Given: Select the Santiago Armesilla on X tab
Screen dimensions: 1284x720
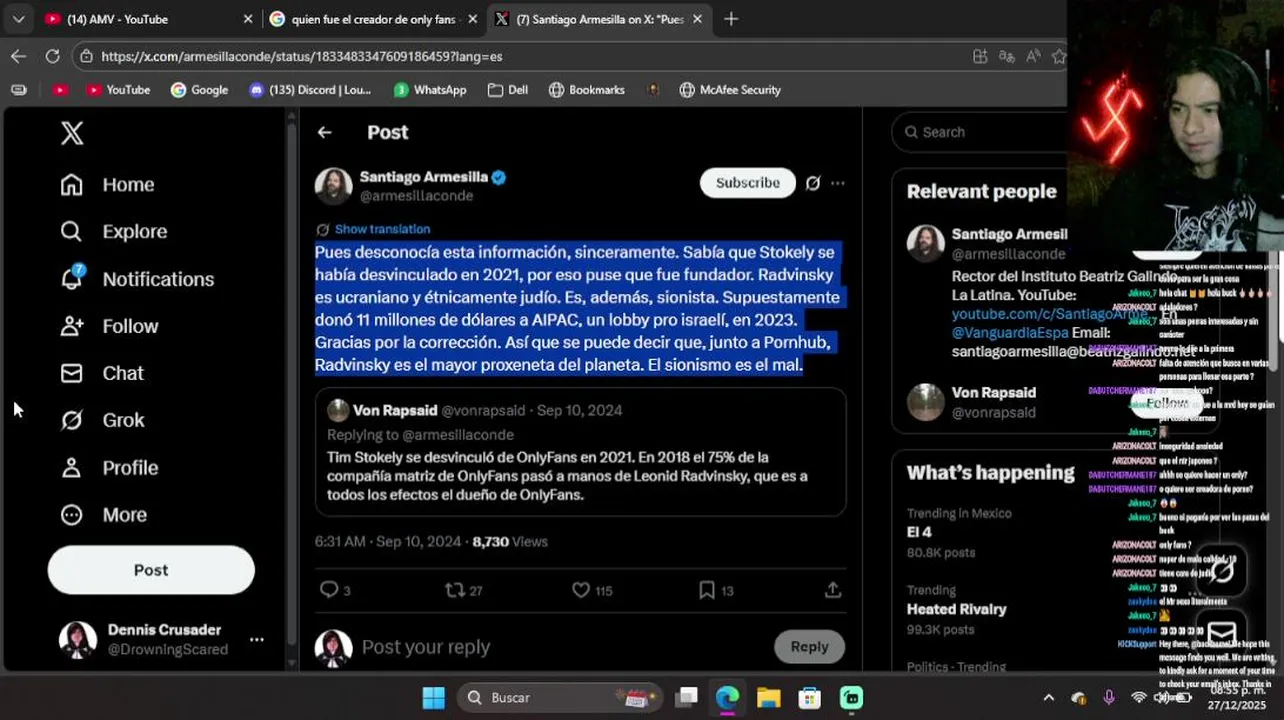Looking at the screenshot, I should click(598, 19).
